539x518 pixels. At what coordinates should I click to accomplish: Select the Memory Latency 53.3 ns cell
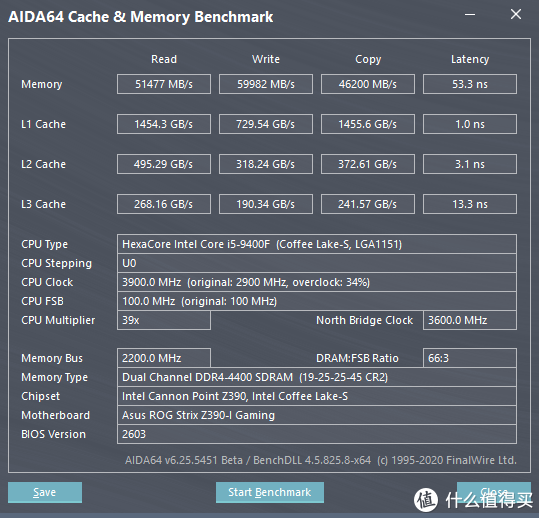[x=470, y=84]
